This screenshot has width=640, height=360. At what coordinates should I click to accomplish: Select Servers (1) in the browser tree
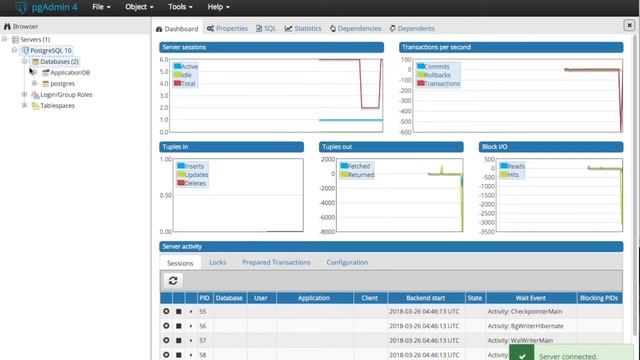click(x=35, y=40)
